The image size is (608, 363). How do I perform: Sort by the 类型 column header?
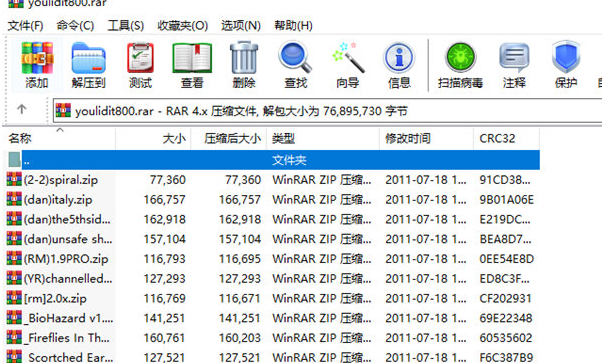tap(323, 138)
